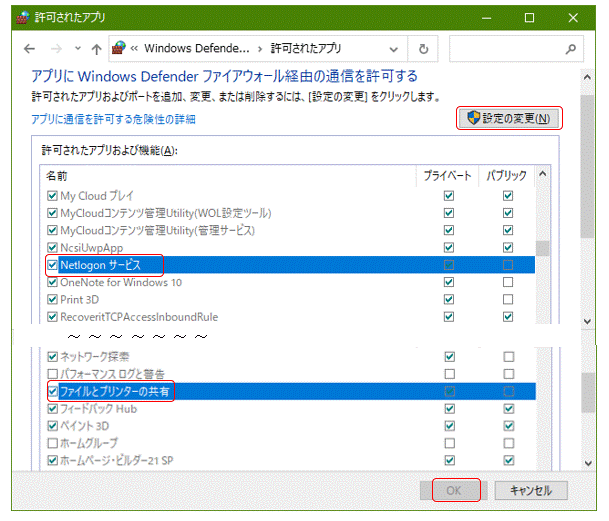
Task: Click window scrollbar down arrow at bottom
Action: [588, 463]
